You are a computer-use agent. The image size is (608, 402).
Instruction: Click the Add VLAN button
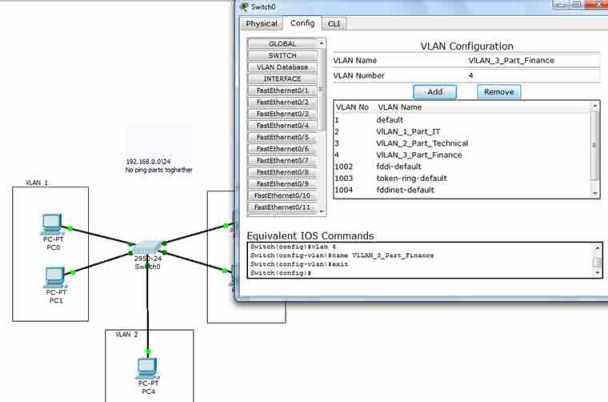click(435, 91)
